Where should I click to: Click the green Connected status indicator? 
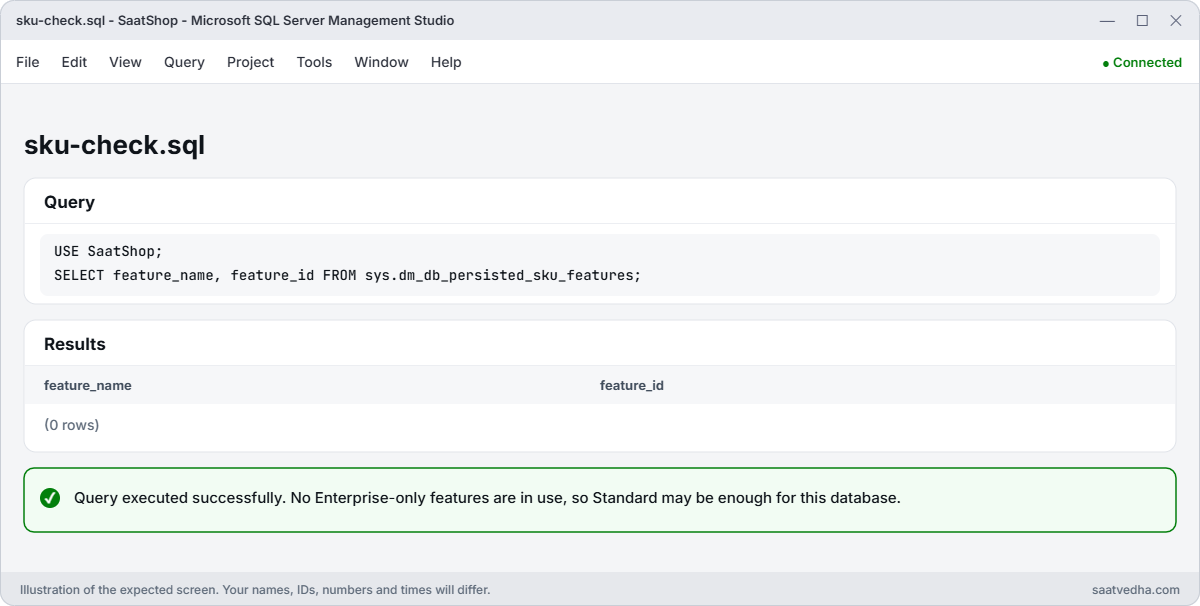pyautogui.click(x=1142, y=62)
